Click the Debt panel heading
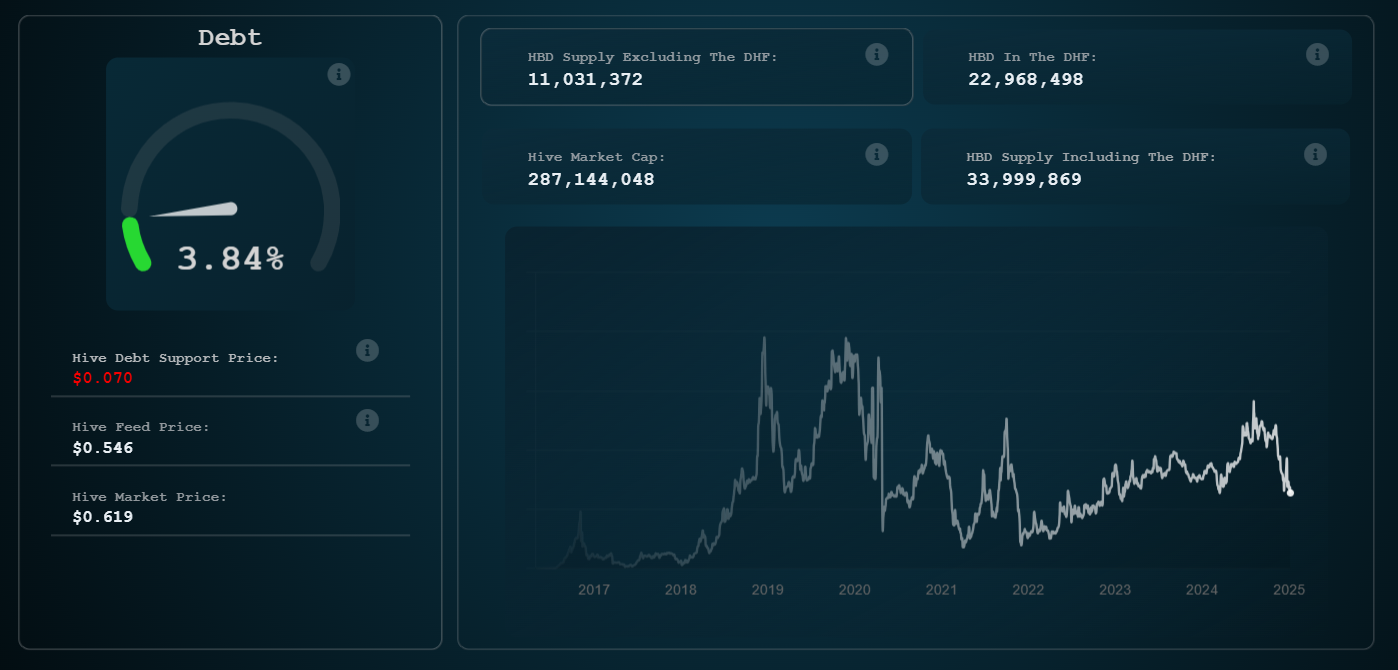This screenshot has height=670, width=1398. 230,38
